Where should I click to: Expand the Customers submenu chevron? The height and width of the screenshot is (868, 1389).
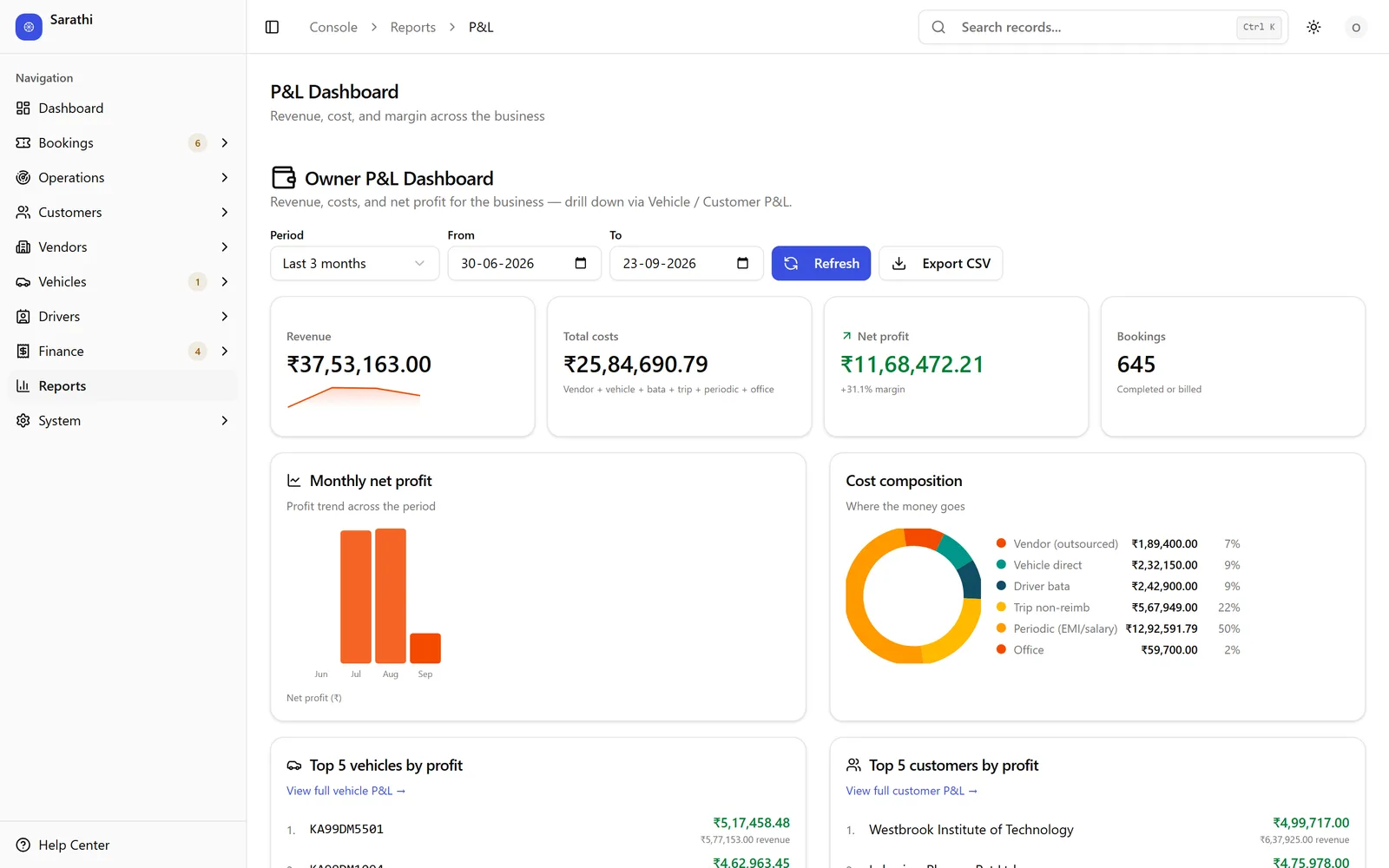tap(225, 212)
